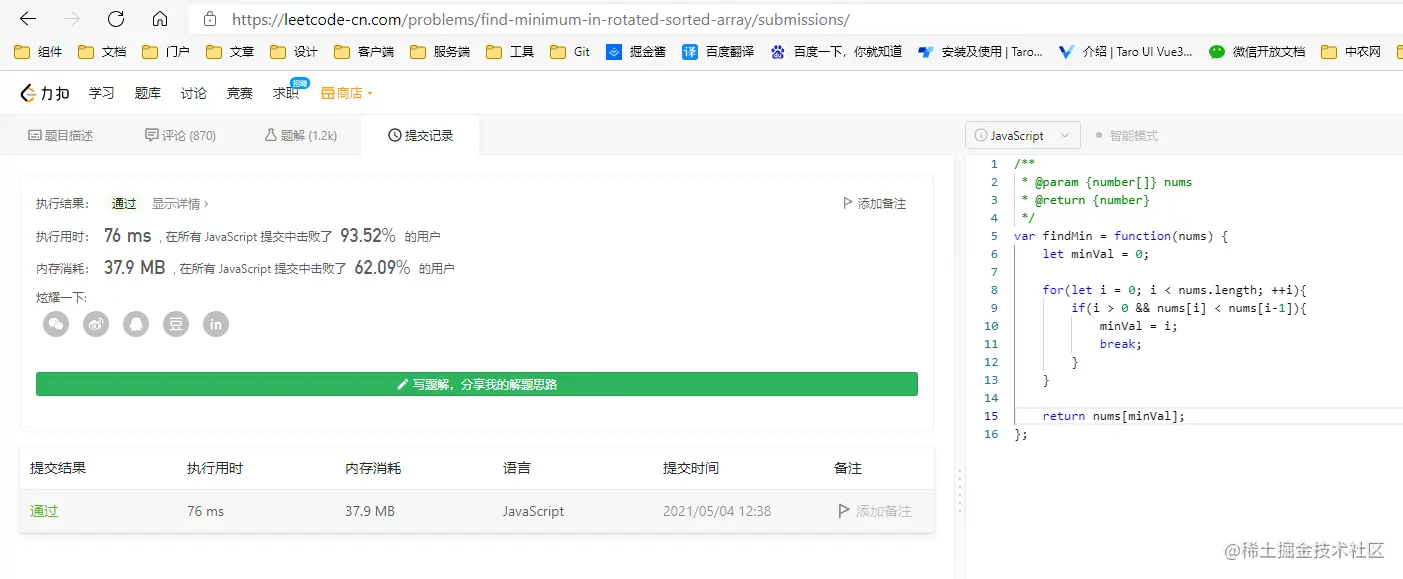Switch to the 题目描述 tab
The height and width of the screenshot is (579, 1403).
(x=61, y=134)
